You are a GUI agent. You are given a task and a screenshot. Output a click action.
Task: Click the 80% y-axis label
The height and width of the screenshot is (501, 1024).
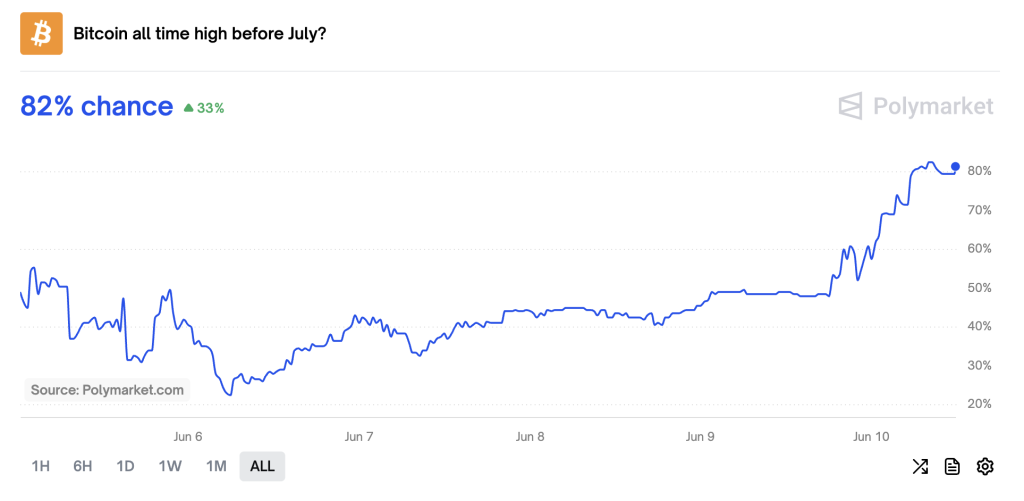point(979,171)
